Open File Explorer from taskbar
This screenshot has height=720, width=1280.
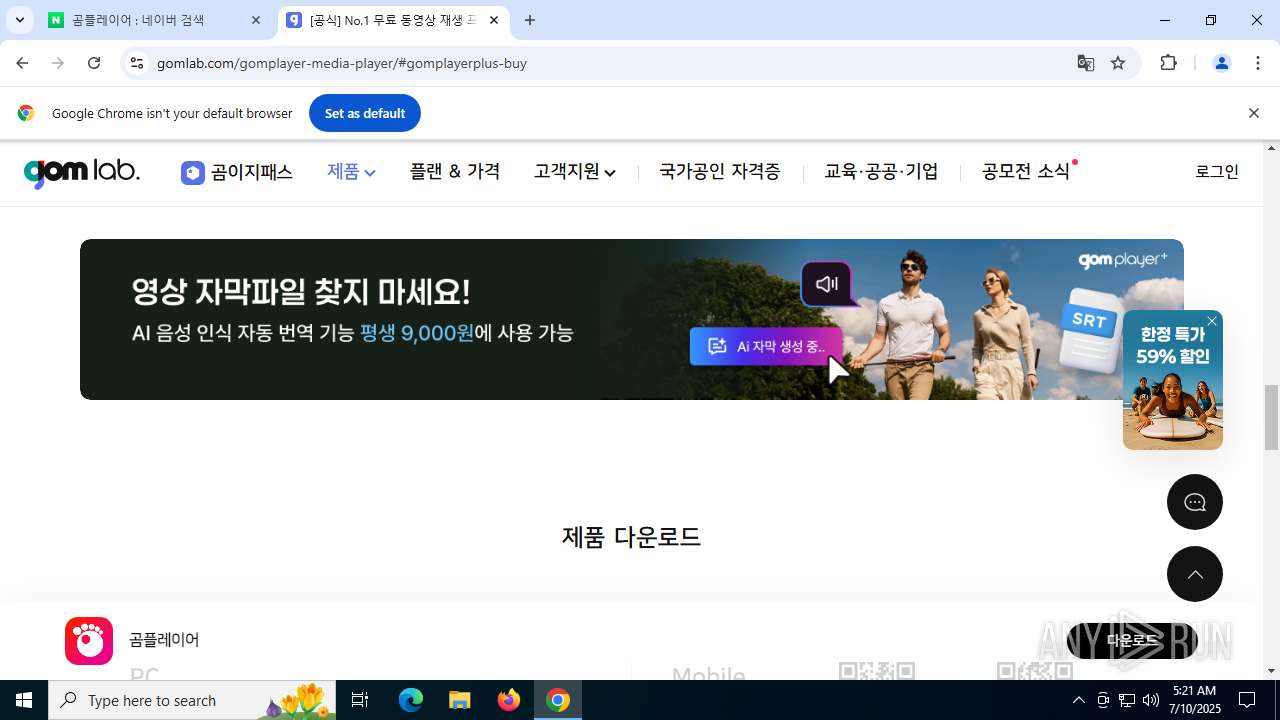(x=459, y=700)
